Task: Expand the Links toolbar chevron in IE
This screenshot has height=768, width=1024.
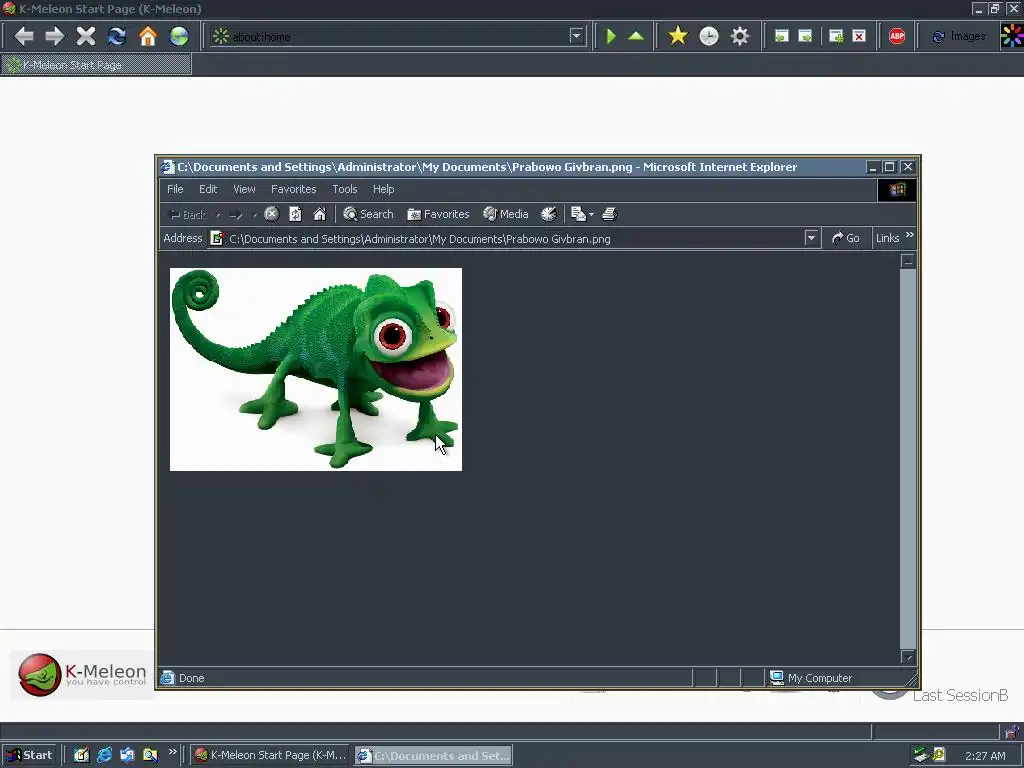Action: click(910, 235)
